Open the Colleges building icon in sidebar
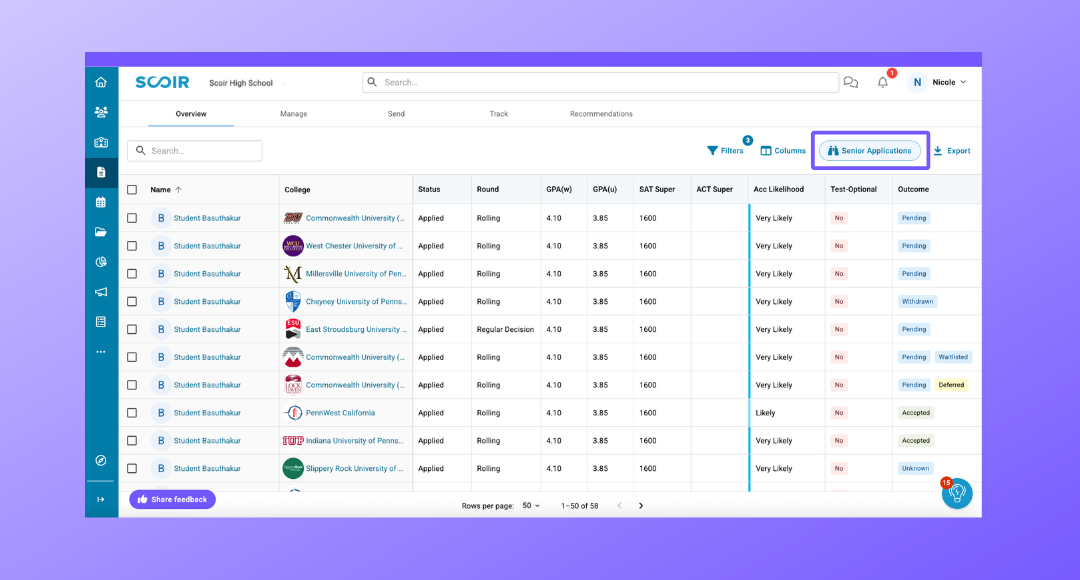This screenshot has width=1080, height=580. (x=101, y=143)
